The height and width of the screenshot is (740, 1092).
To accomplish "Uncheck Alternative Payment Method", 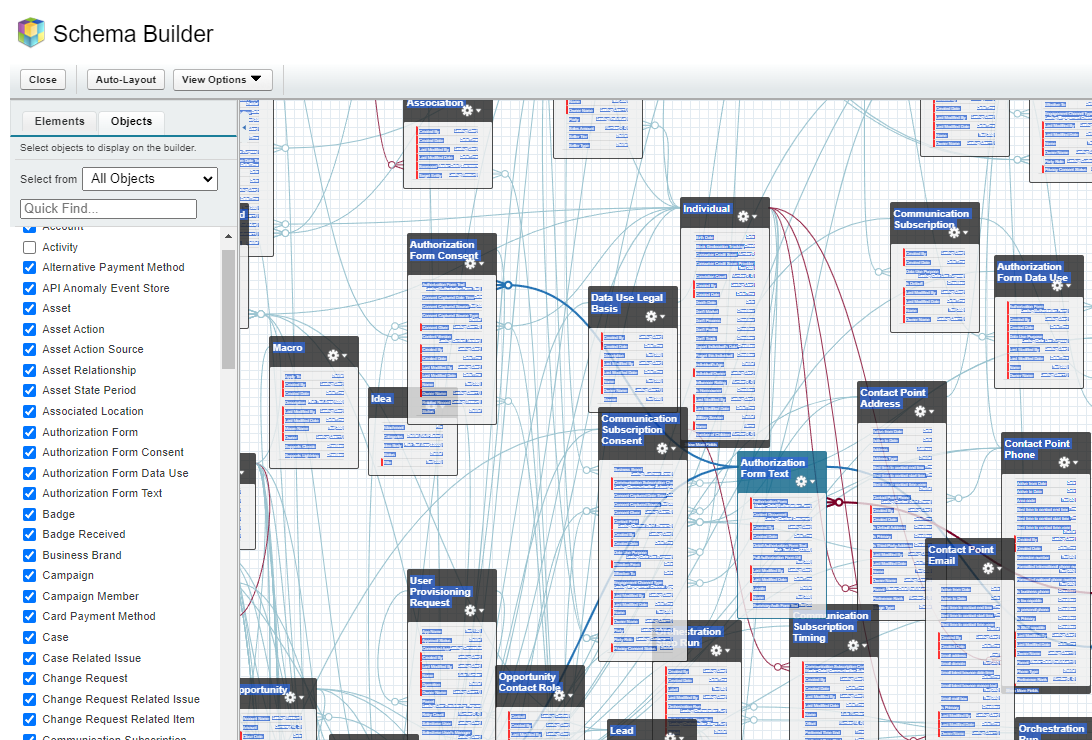I will (29, 267).
